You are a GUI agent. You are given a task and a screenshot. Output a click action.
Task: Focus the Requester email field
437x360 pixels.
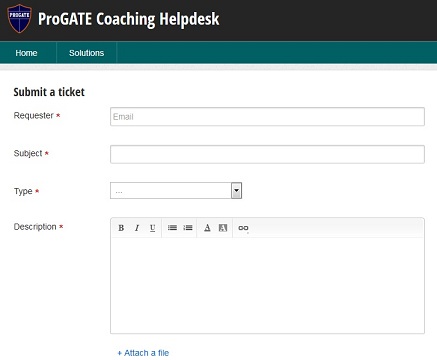tap(267, 117)
